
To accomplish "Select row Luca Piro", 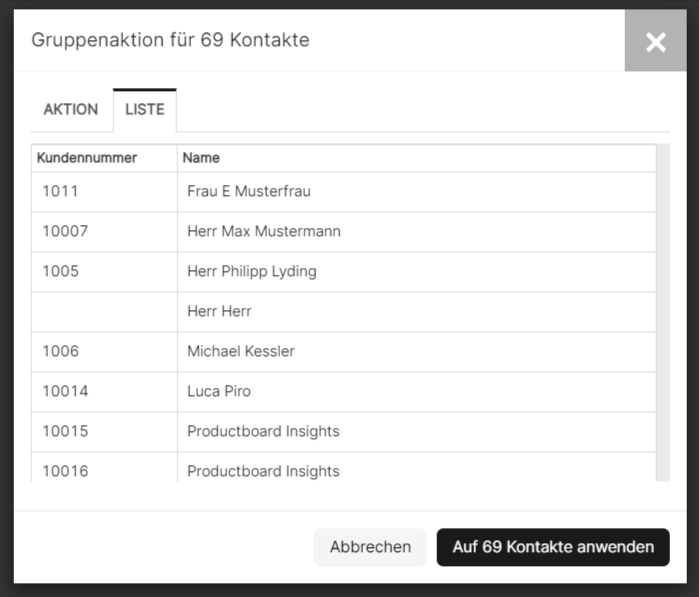I will 344,391.
